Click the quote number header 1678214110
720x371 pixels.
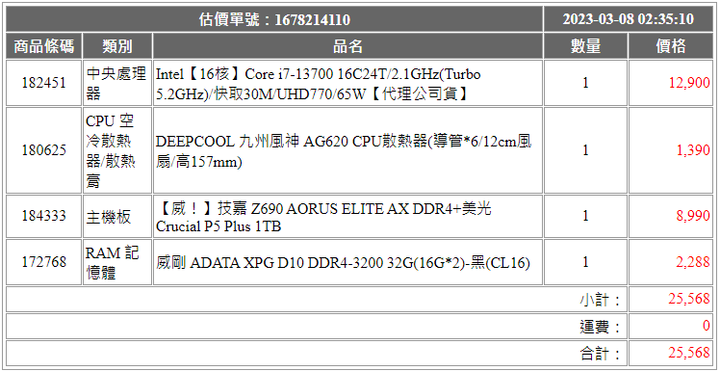click(x=274, y=19)
